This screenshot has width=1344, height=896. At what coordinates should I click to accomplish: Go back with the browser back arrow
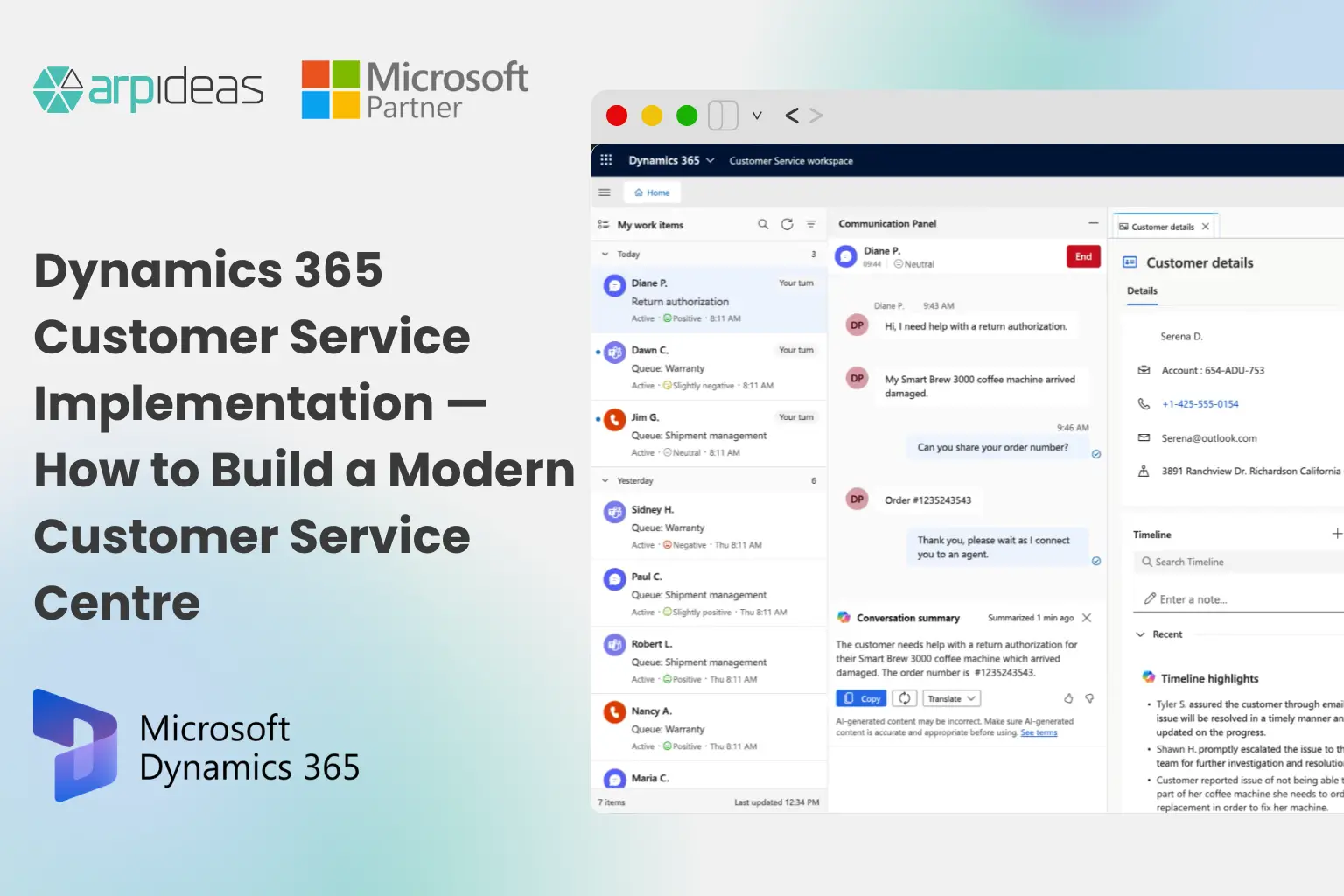792,115
